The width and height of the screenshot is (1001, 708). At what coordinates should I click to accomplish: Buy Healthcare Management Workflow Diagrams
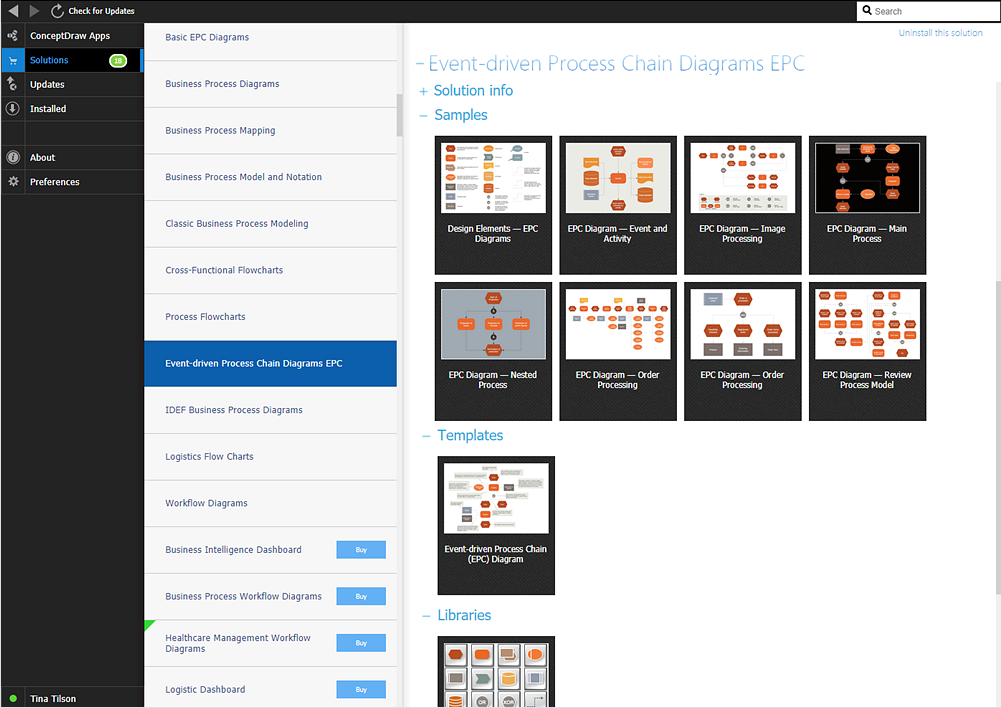(x=361, y=643)
